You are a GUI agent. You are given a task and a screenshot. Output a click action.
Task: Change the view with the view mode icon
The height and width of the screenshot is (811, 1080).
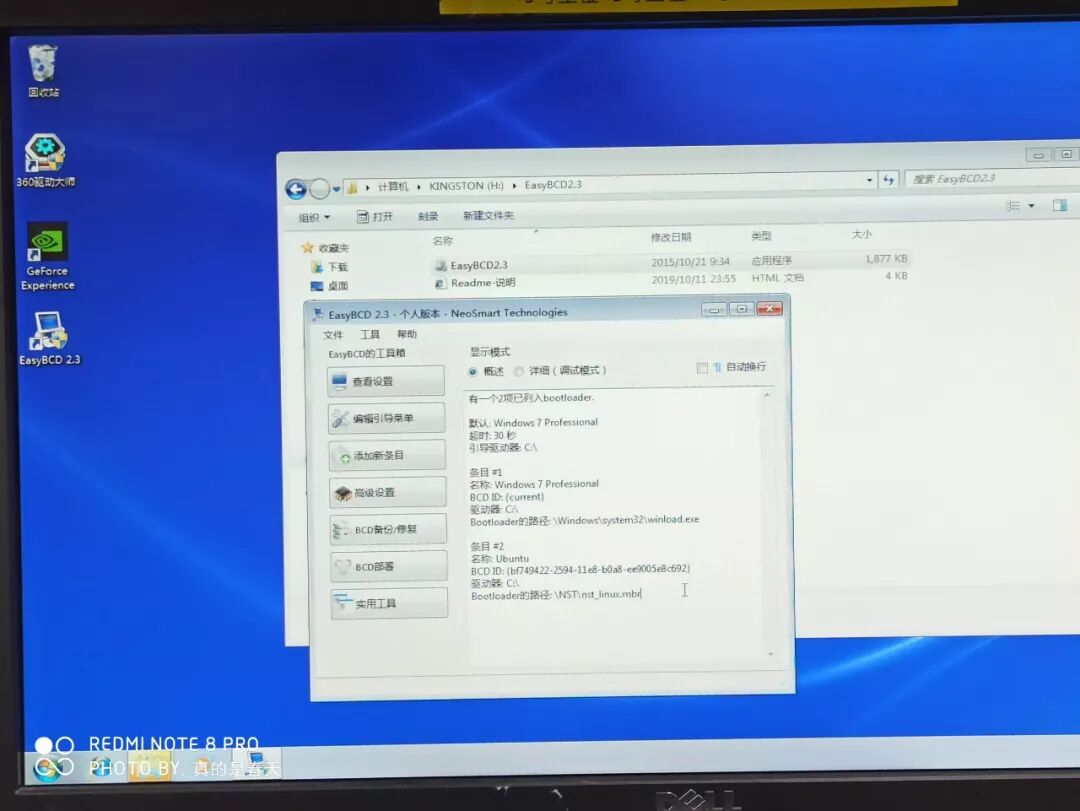point(1012,206)
